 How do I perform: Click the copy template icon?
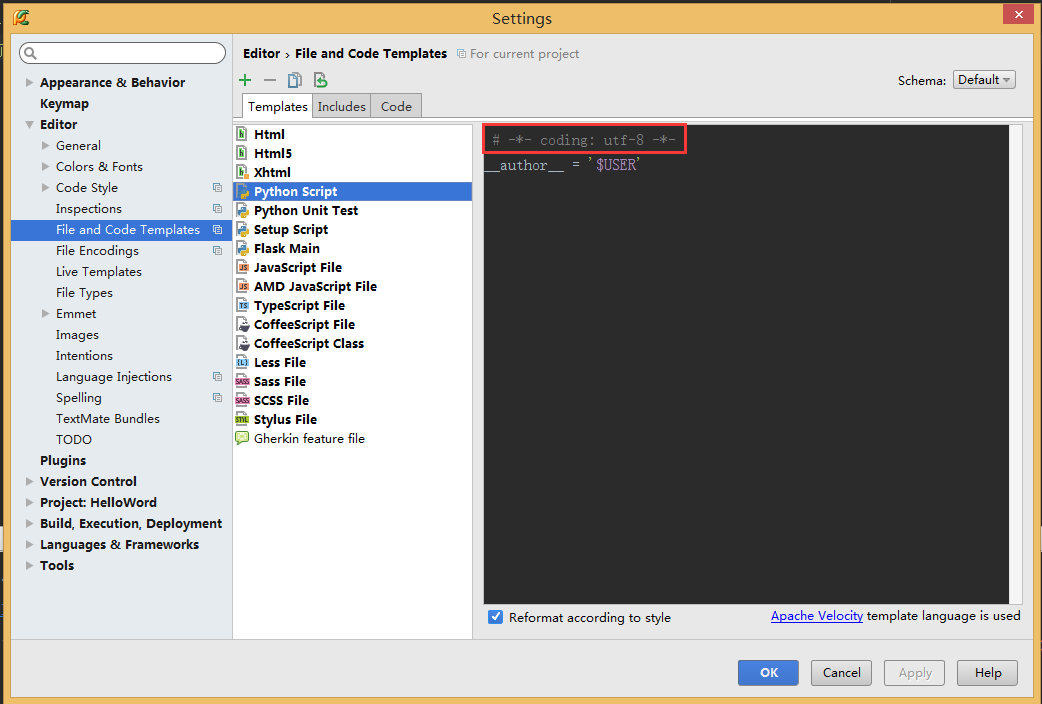tap(294, 80)
